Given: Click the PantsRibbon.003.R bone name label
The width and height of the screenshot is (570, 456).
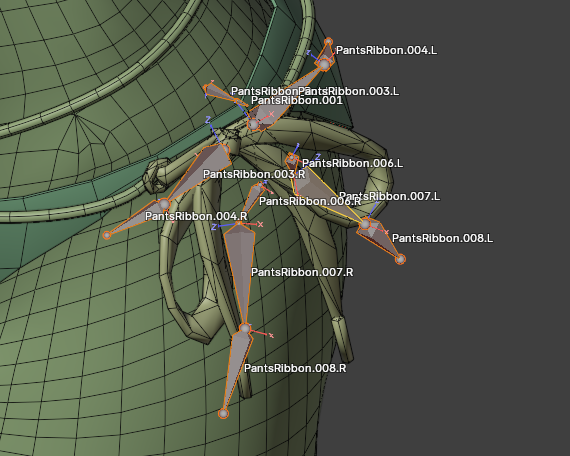Looking at the screenshot, I should [254, 175].
